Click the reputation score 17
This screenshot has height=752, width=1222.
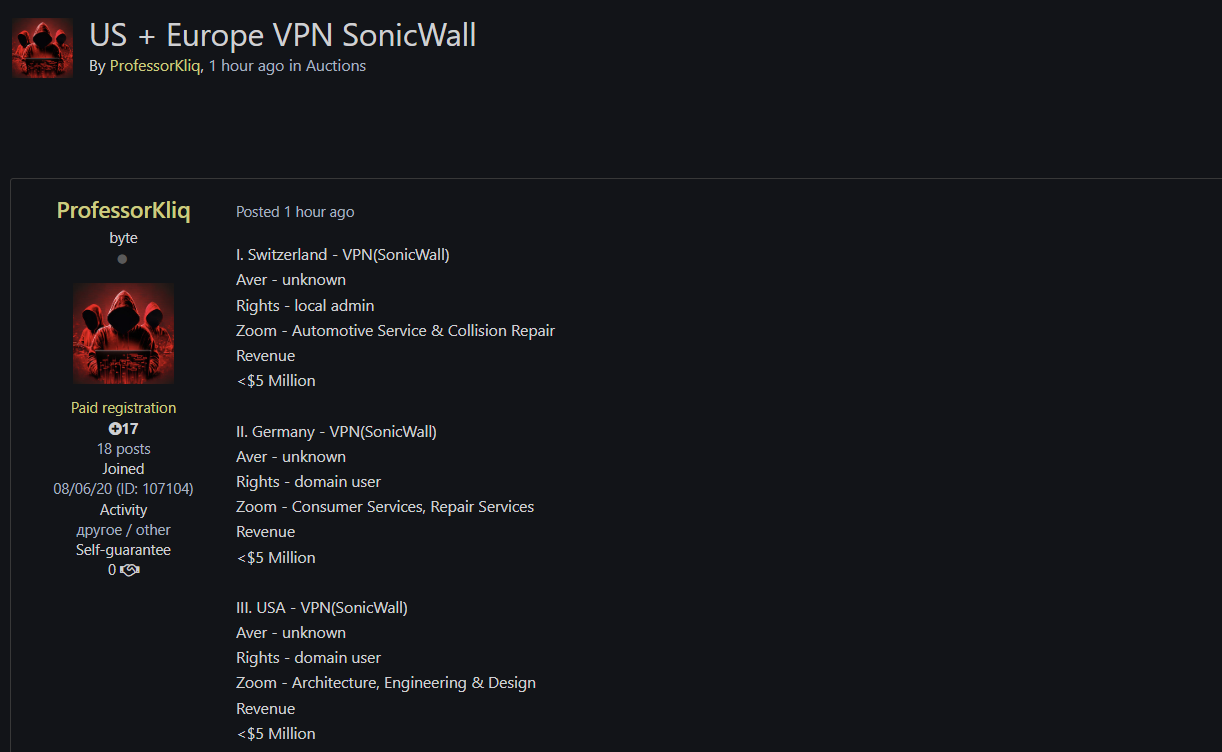(x=130, y=429)
